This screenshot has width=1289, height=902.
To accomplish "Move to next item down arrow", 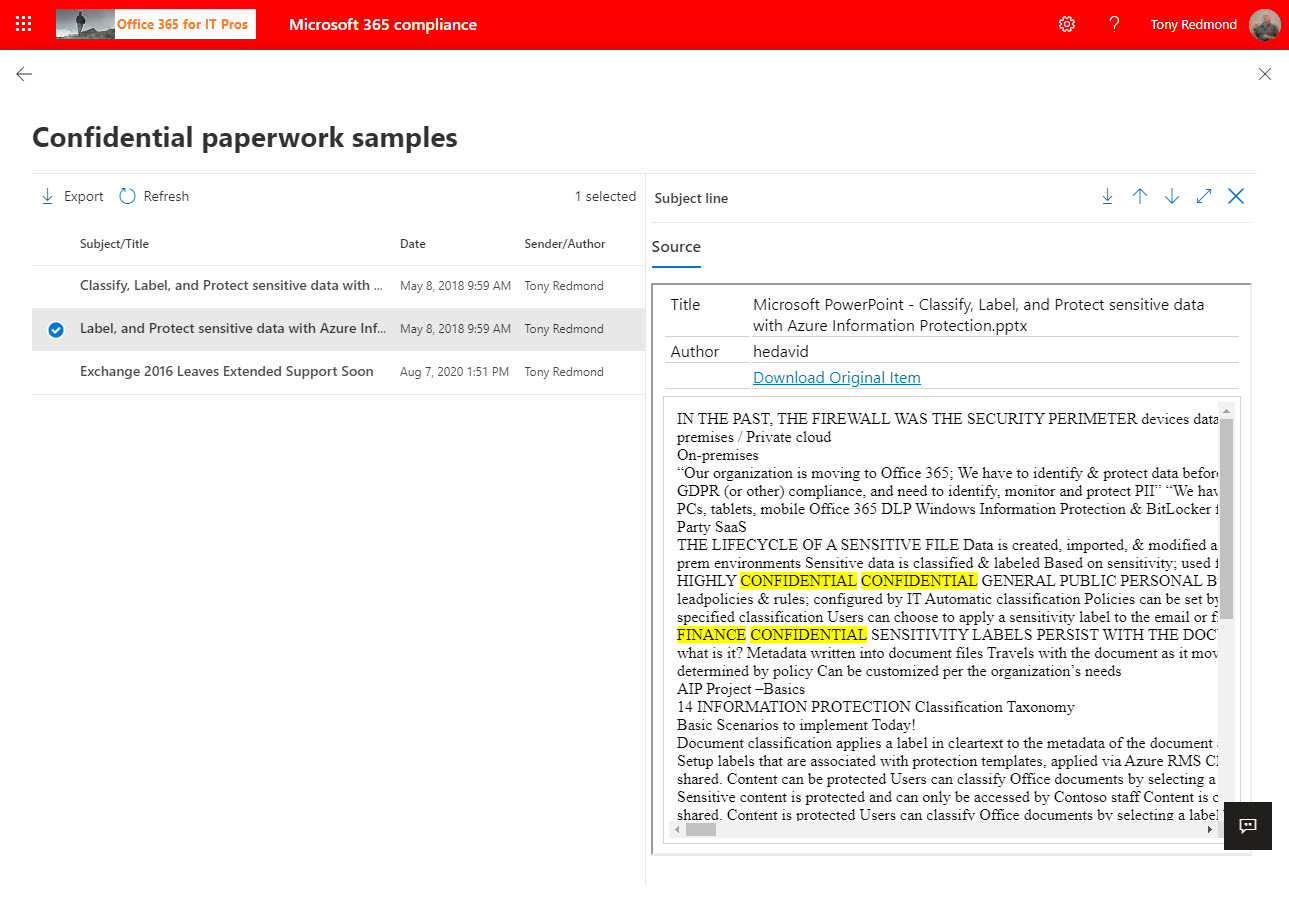I will point(1172,197).
